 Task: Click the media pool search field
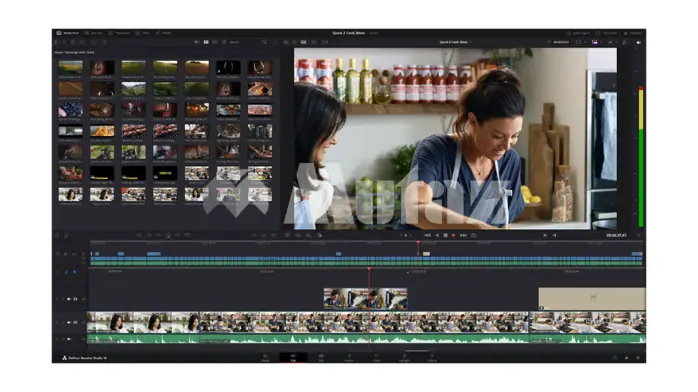[x=244, y=42]
